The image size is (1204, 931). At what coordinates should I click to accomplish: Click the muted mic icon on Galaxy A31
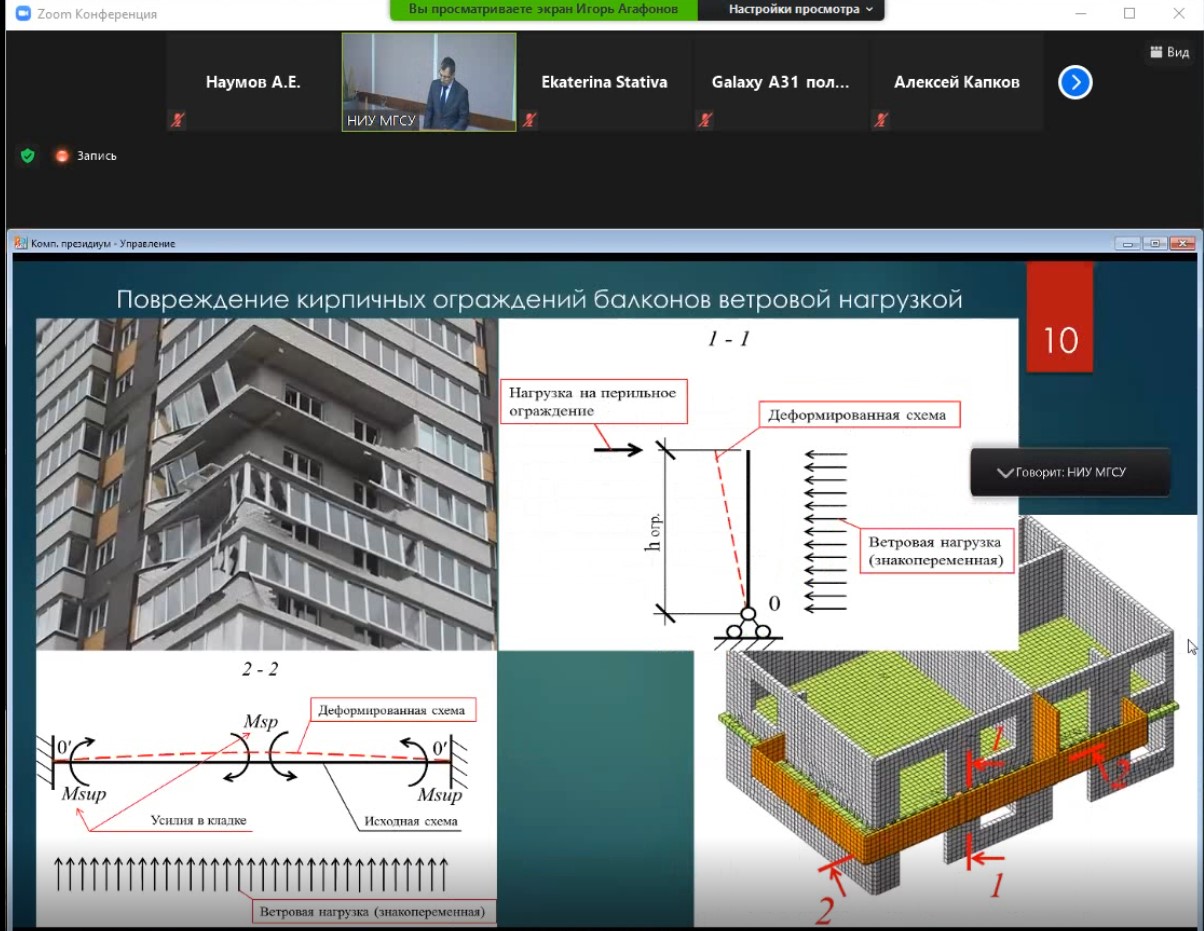(705, 120)
